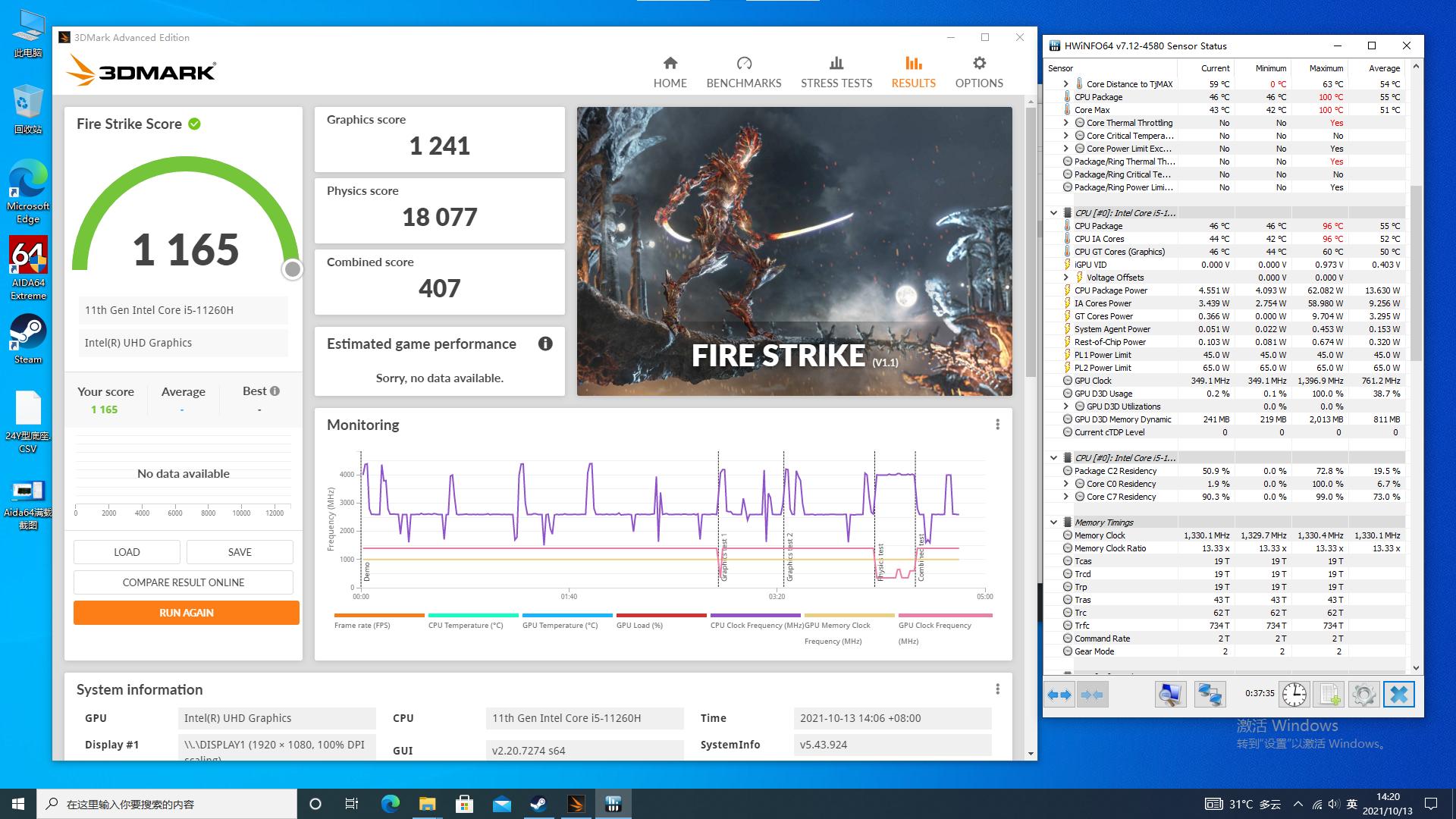Start HWiNFO logging with the sheet-plus icon

1329,695
